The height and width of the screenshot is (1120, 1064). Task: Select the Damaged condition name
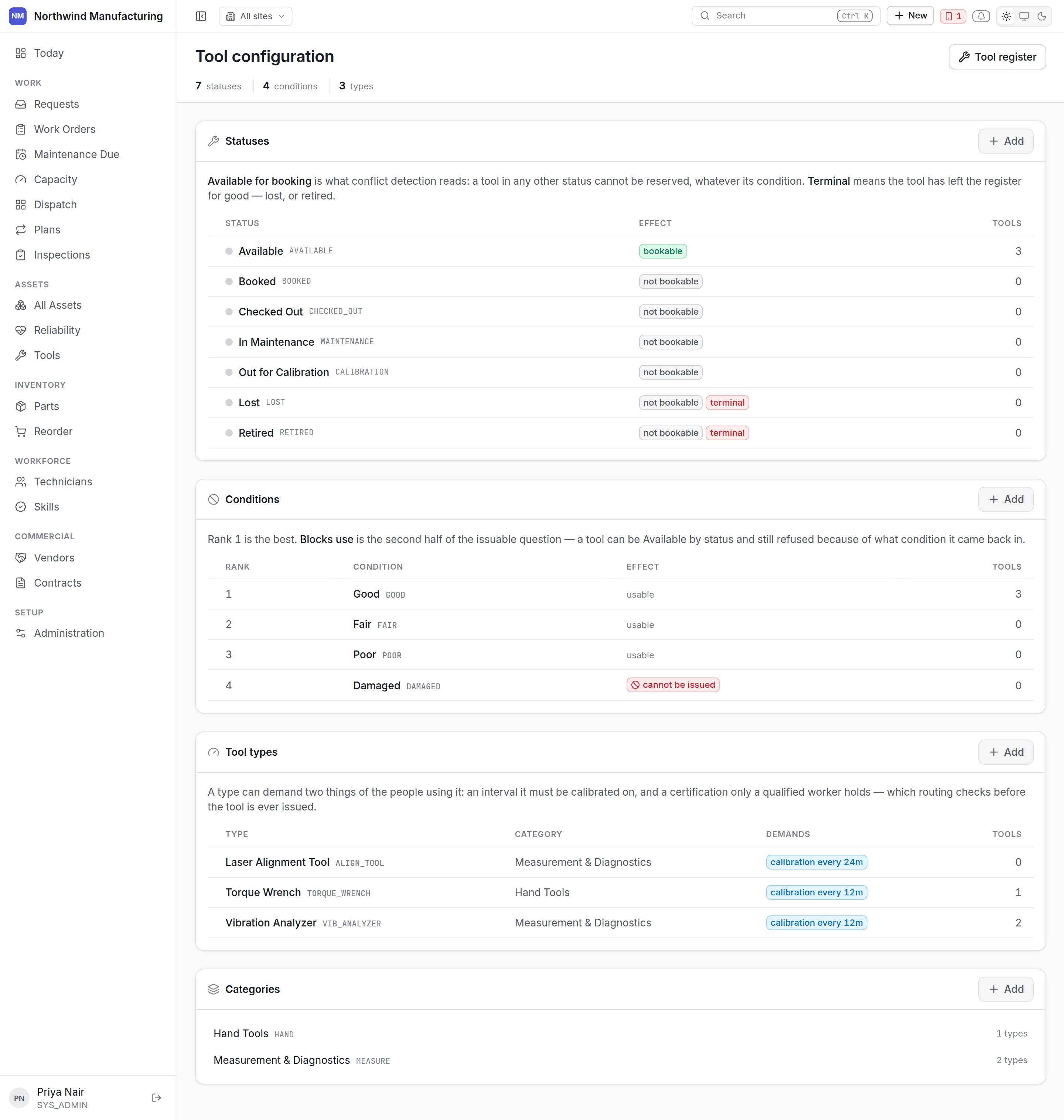pyautogui.click(x=376, y=686)
